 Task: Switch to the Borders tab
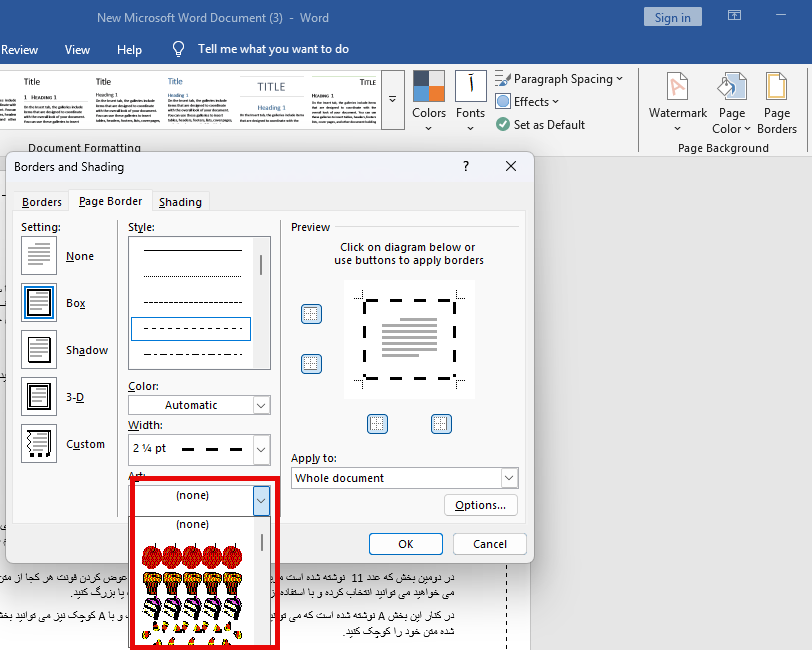(x=41, y=201)
